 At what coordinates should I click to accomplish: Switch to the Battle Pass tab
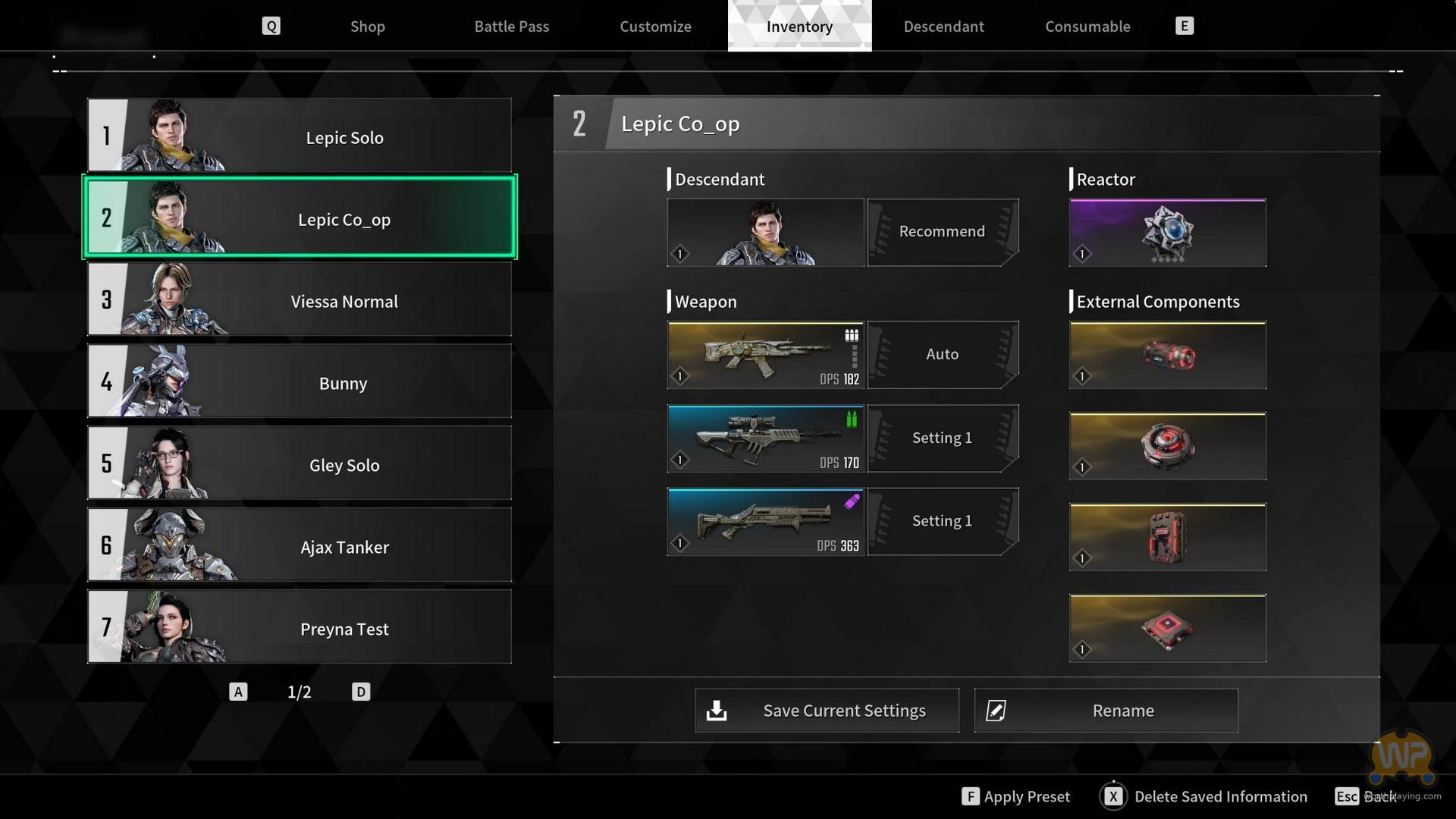[512, 27]
